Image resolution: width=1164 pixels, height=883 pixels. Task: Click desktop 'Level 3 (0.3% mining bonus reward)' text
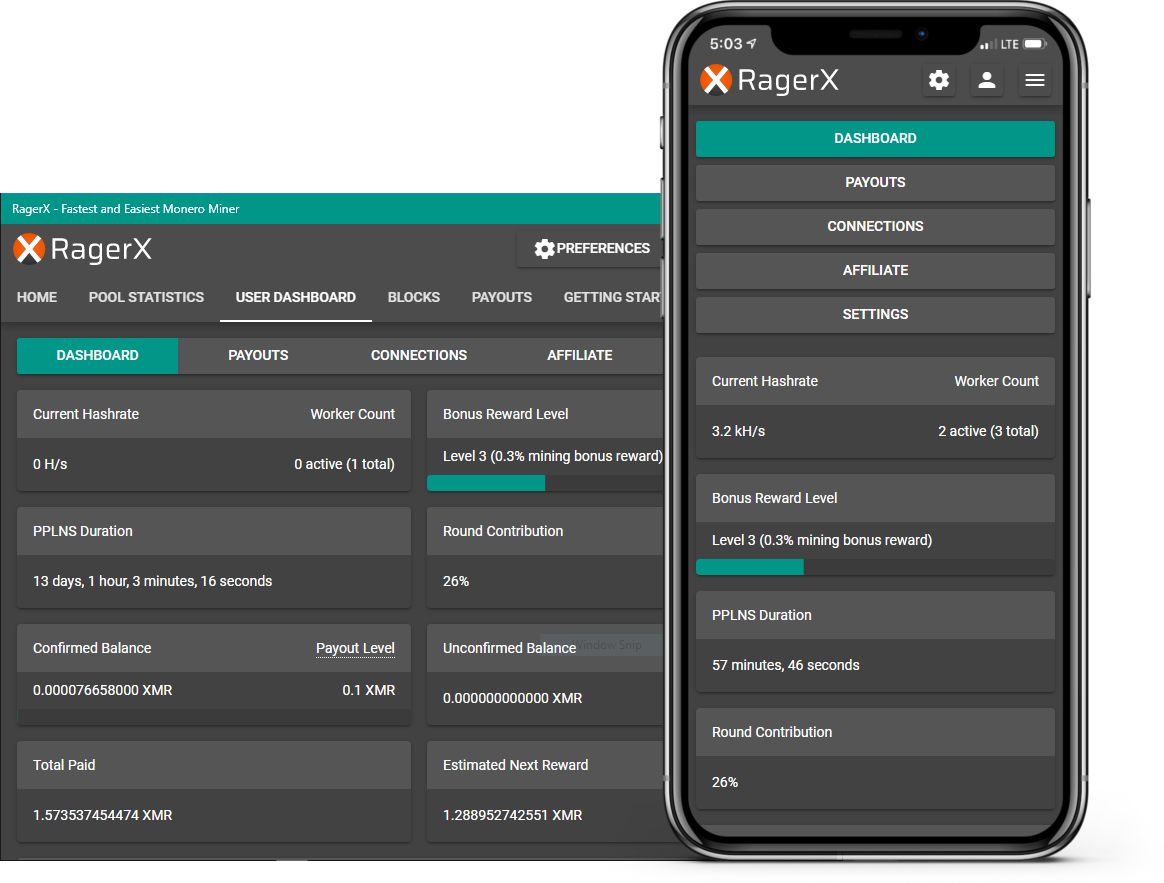click(x=552, y=456)
